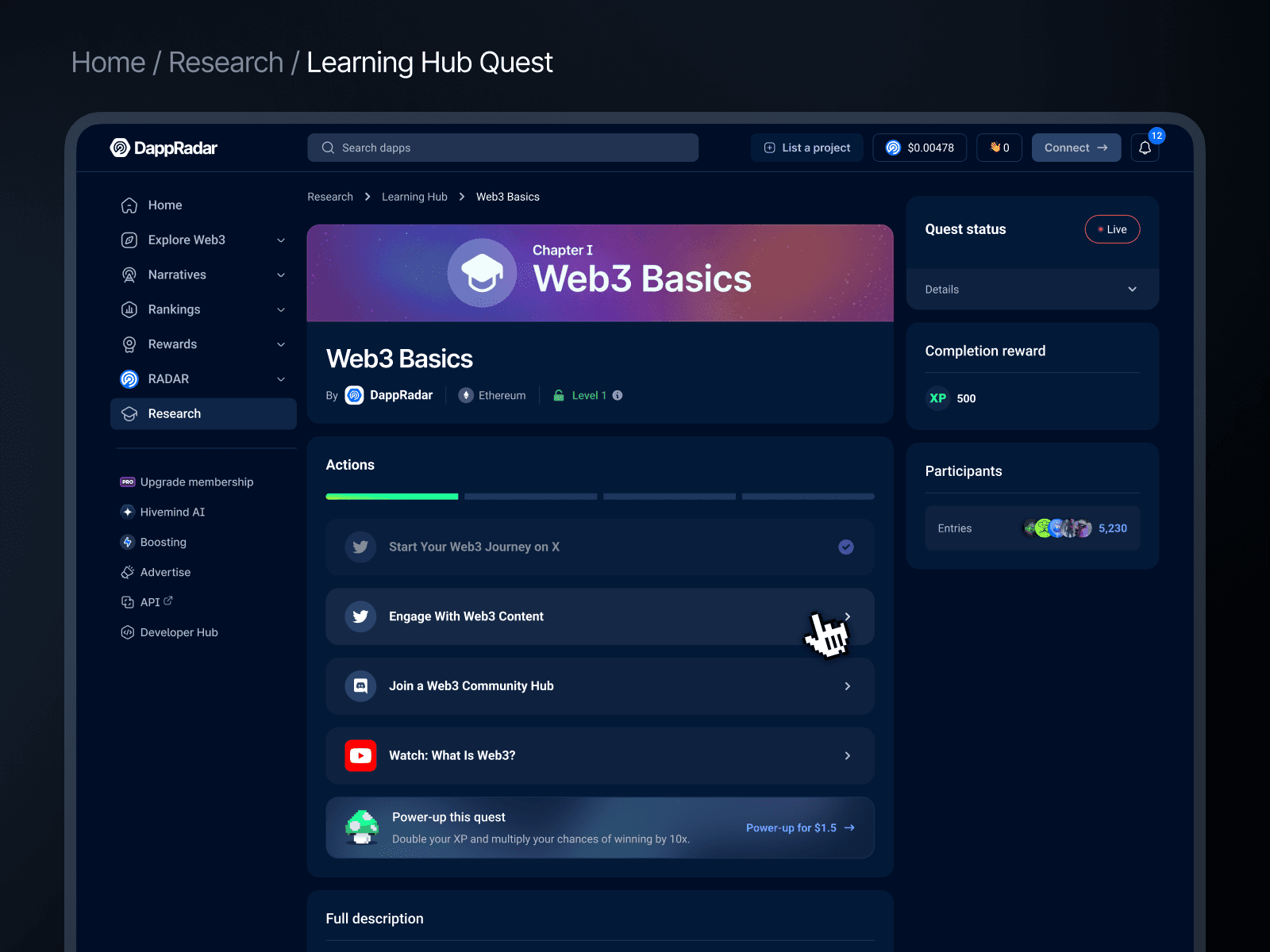The width and height of the screenshot is (1270, 952).
Task: Click the API sidebar icon
Action: tap(128, 602)
